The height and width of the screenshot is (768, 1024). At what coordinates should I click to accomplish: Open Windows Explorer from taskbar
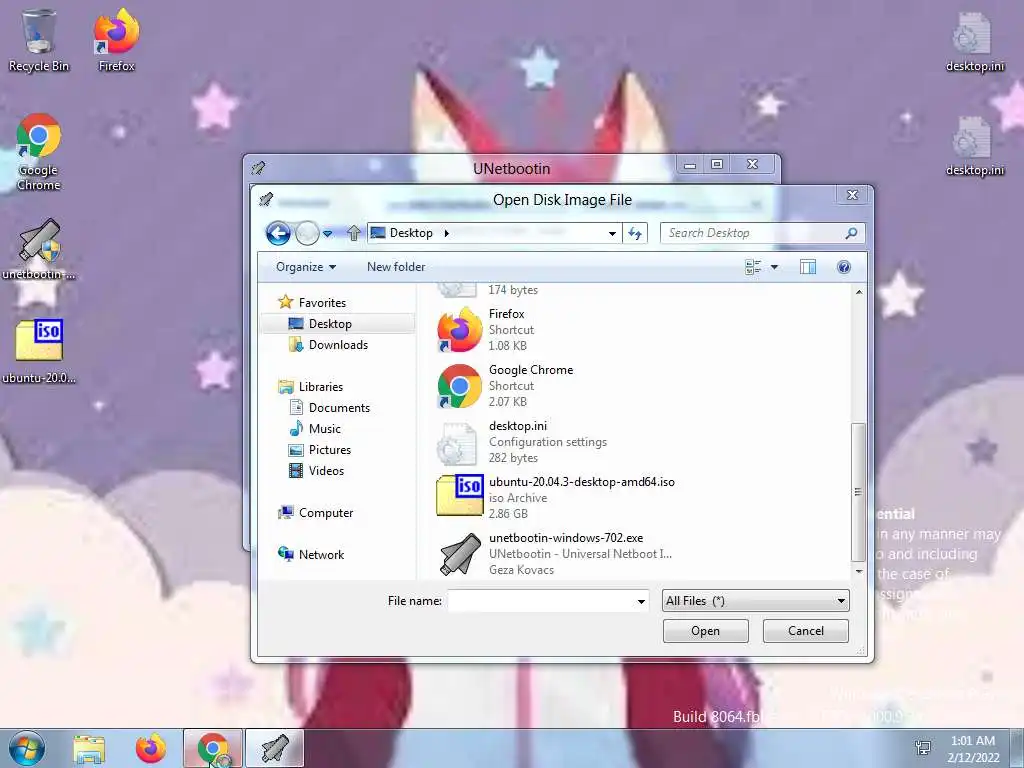pyautogui.click(x=89, y=749)
